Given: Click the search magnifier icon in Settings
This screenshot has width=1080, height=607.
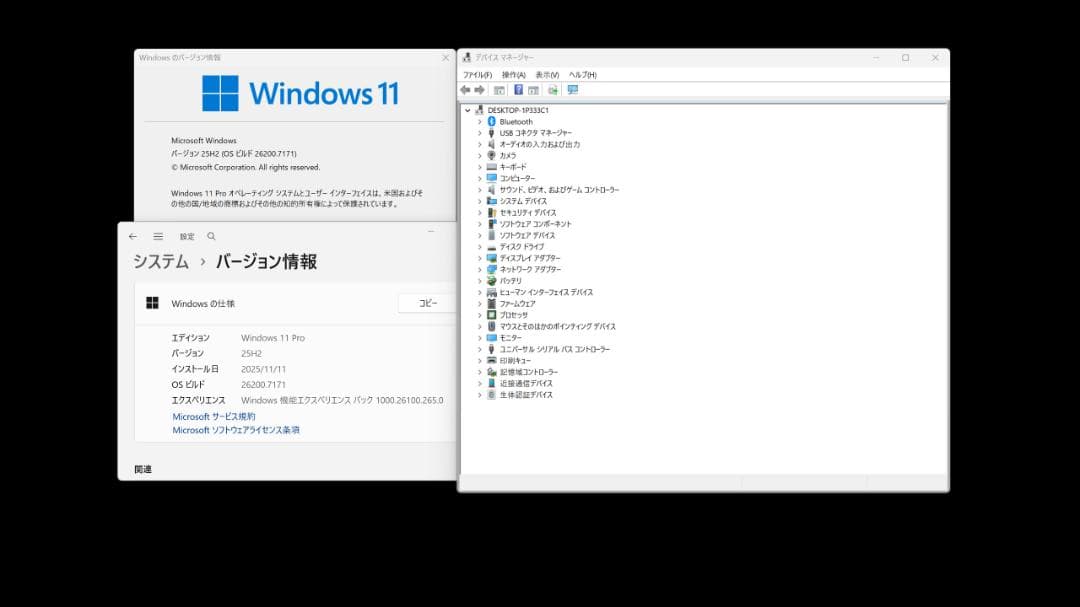Looking at the screenshot, I should pos(210,236).
